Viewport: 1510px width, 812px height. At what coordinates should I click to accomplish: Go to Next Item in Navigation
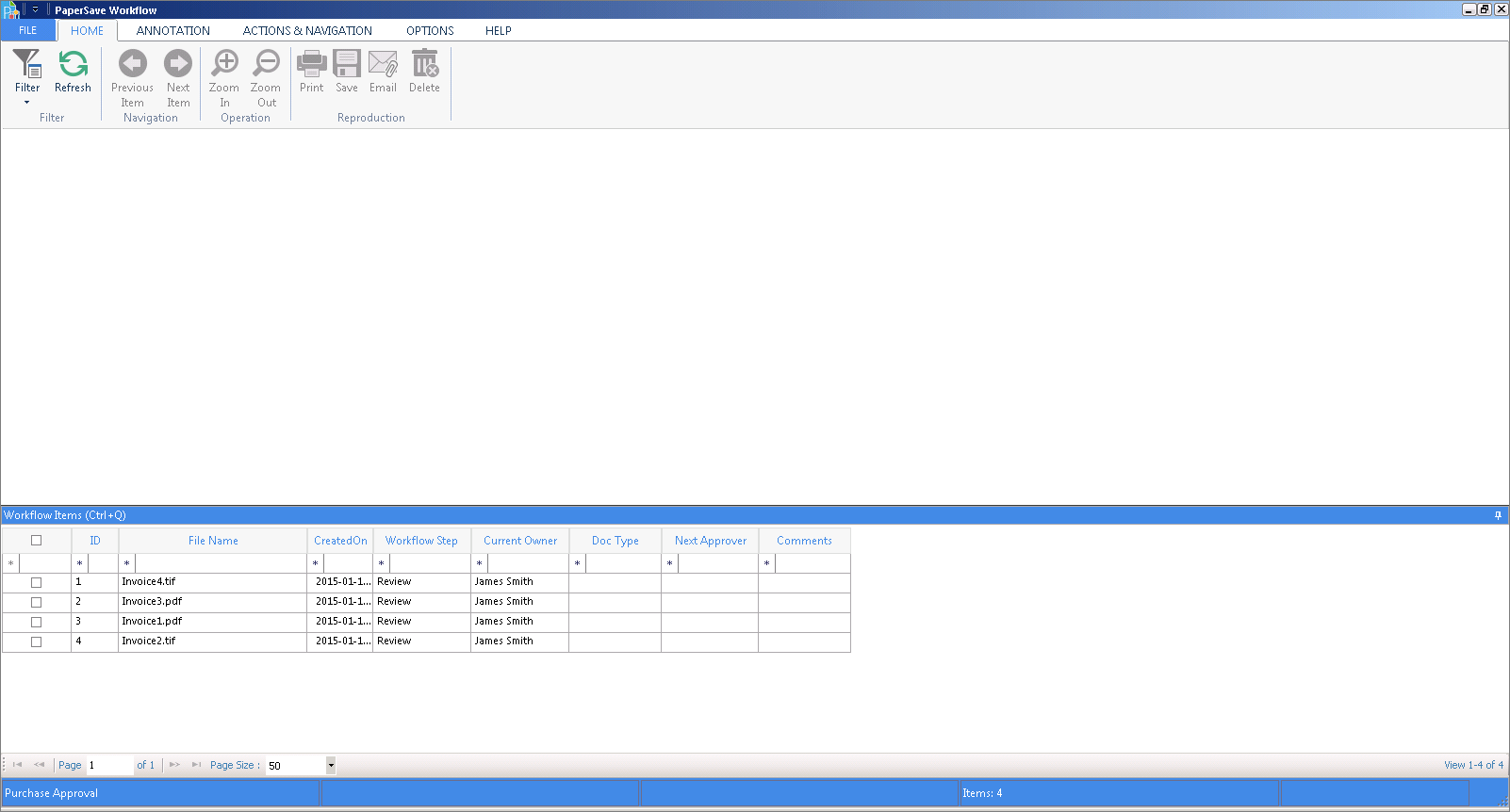pyautogui.click(x=178, y=65)
